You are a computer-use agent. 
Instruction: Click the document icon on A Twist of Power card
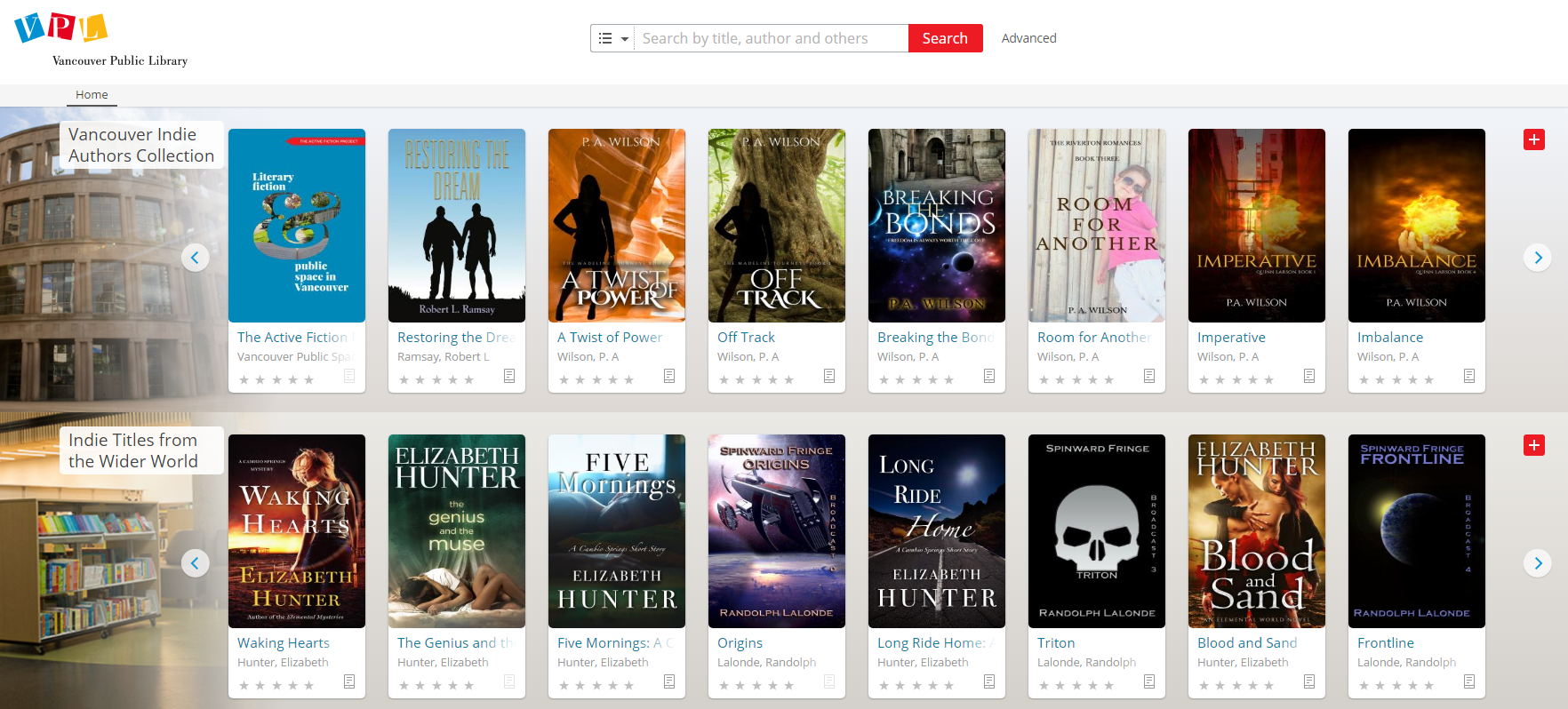[x=669, y=376]
